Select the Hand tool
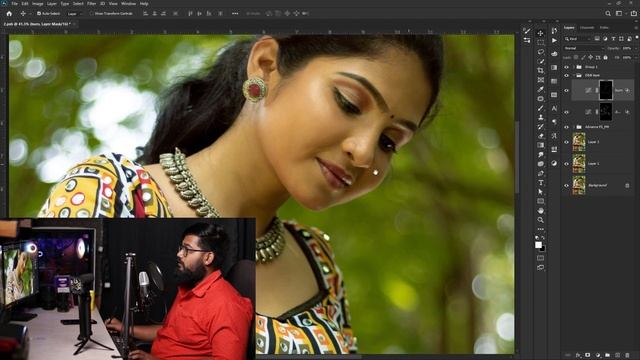 pyautogui.click(x=540, y=211)
